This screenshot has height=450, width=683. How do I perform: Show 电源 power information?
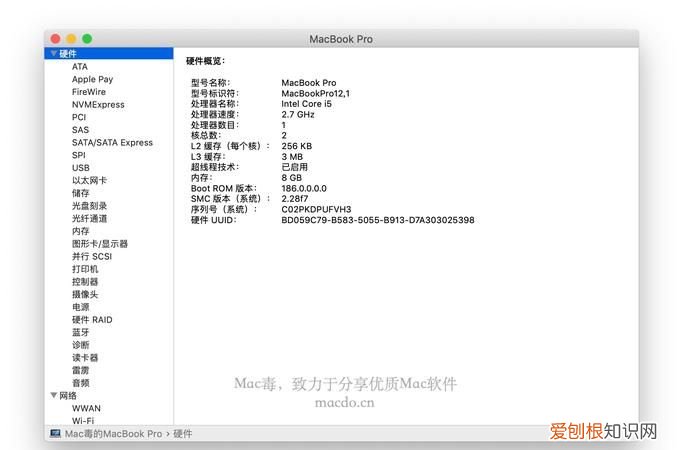[81, 307]
